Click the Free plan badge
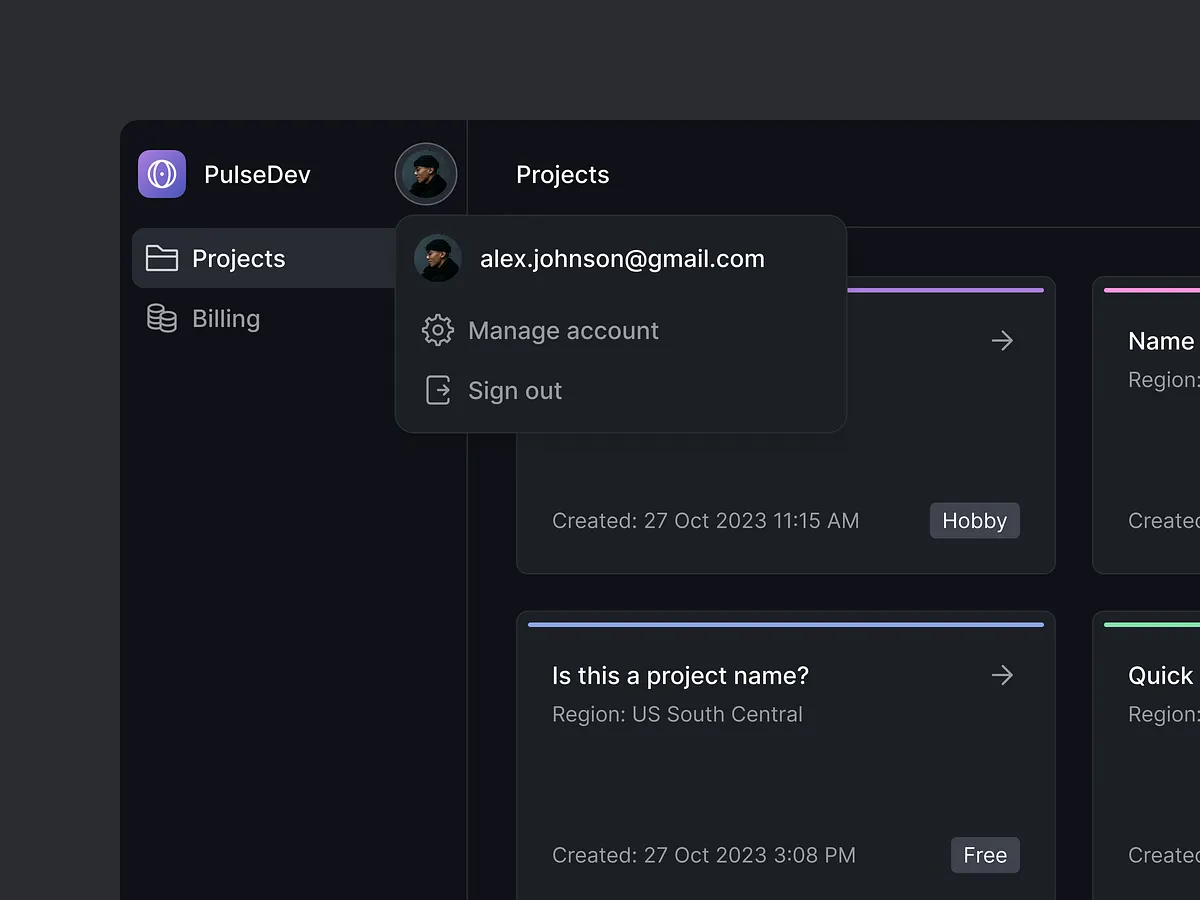The width and height of the screenshot is (1200, 900). coord(985,855)
